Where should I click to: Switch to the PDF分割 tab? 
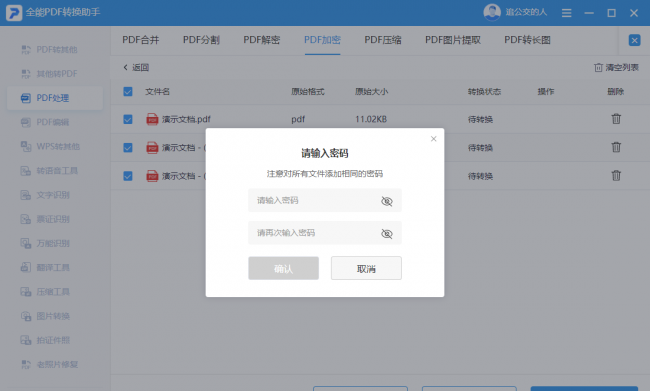(201, 40)
